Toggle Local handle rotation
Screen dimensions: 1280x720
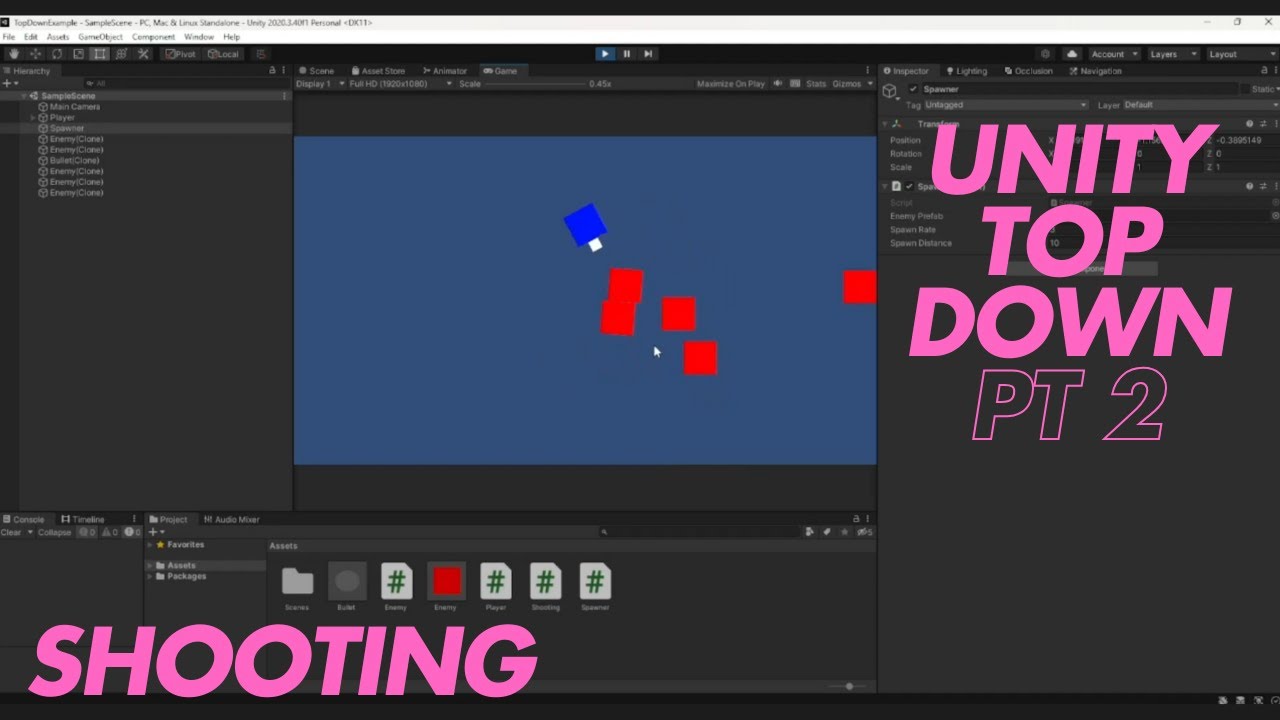click(223, 54)
